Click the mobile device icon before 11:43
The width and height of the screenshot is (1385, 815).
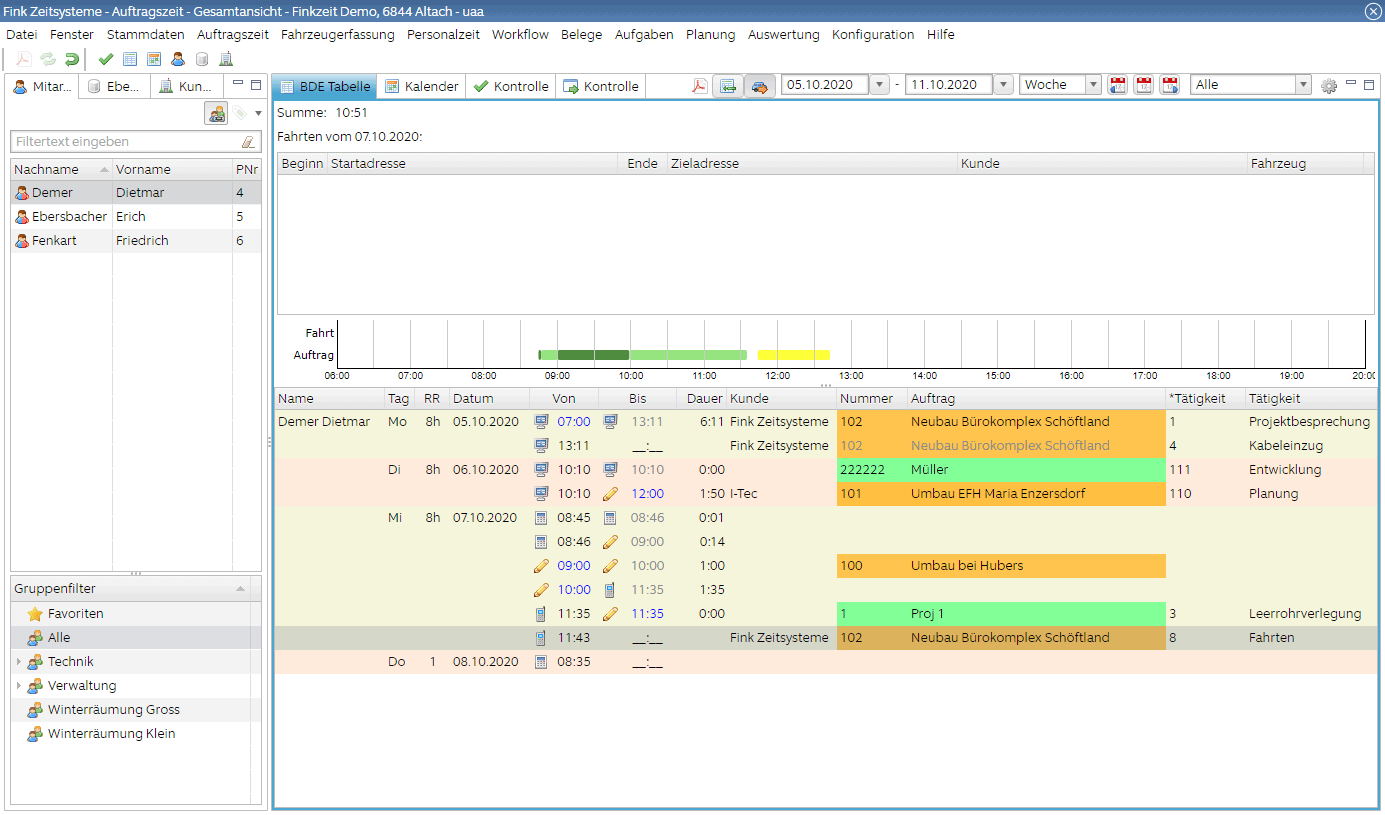tap(542, 638)
